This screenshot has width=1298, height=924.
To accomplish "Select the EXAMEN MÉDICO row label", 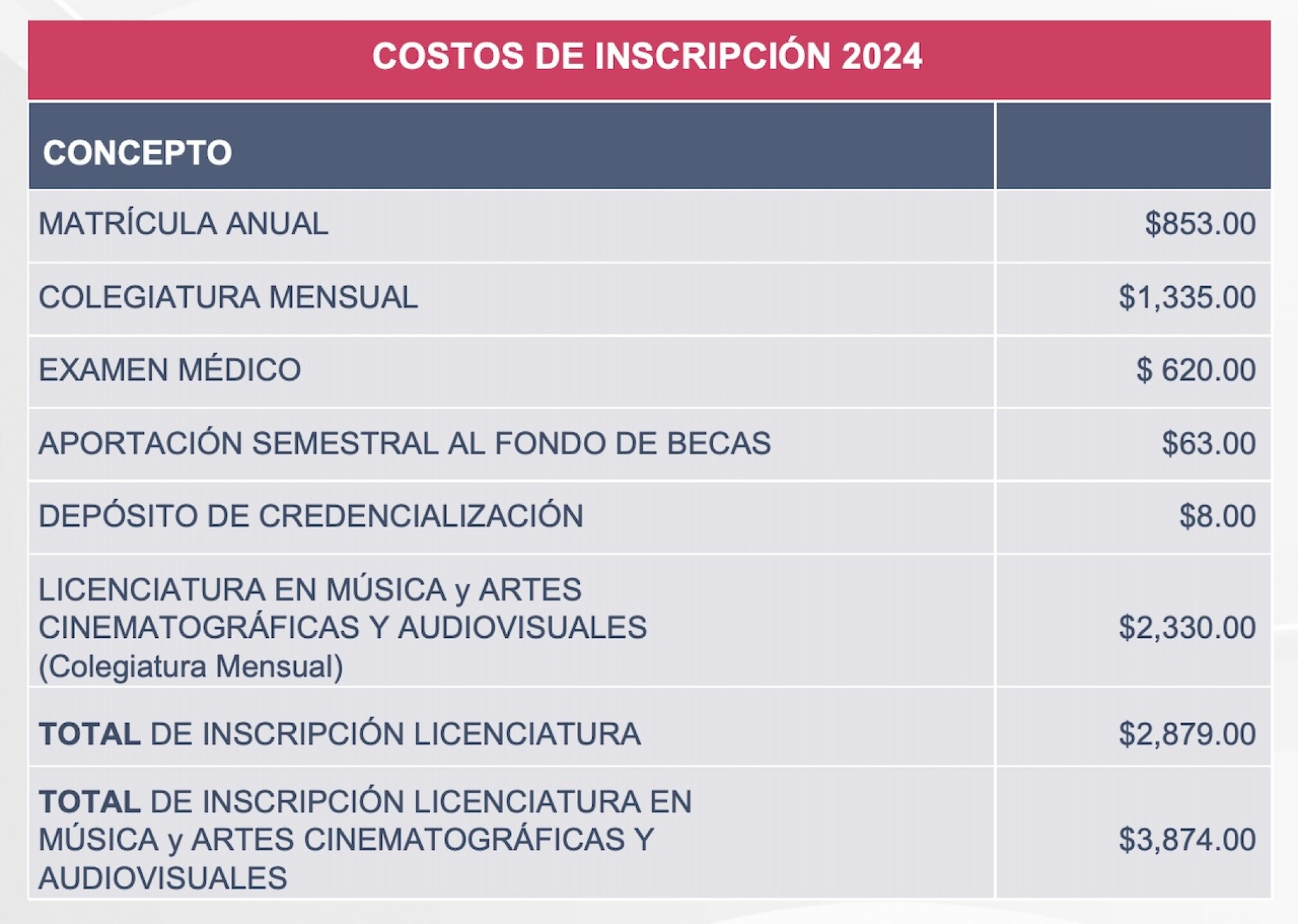I will 170,370.
